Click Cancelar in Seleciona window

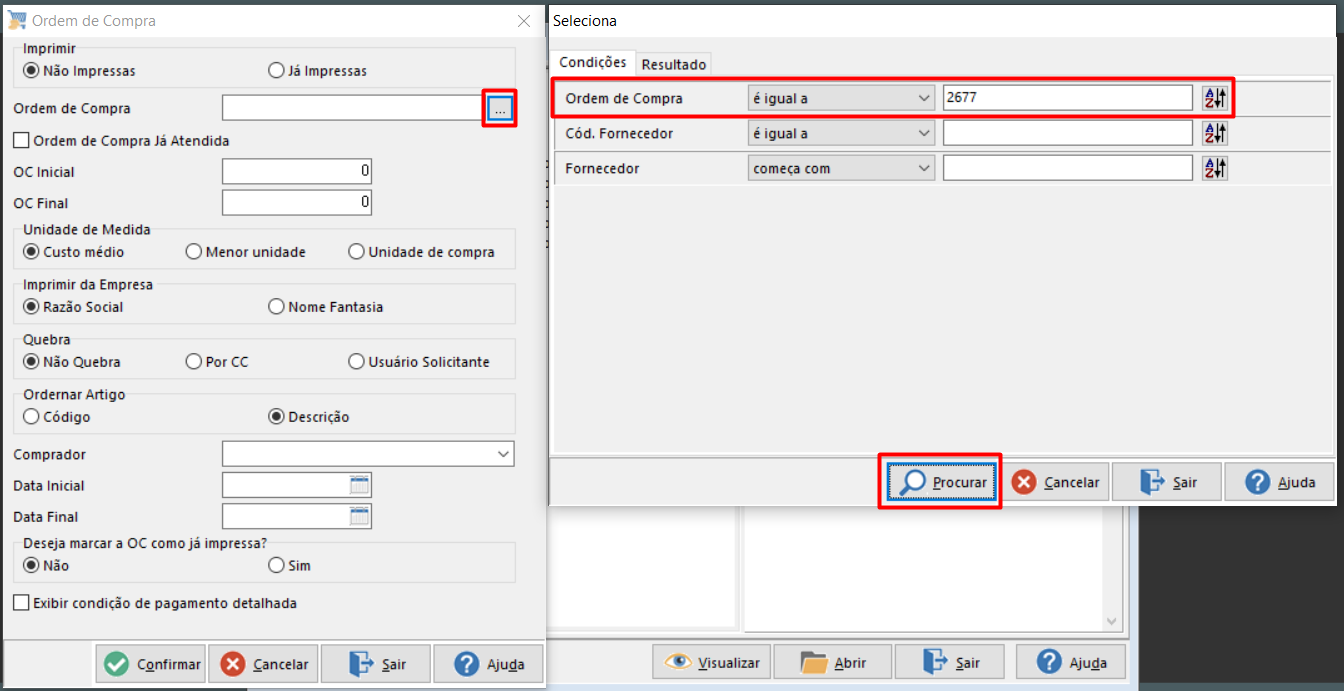(x=1056, y=482)
